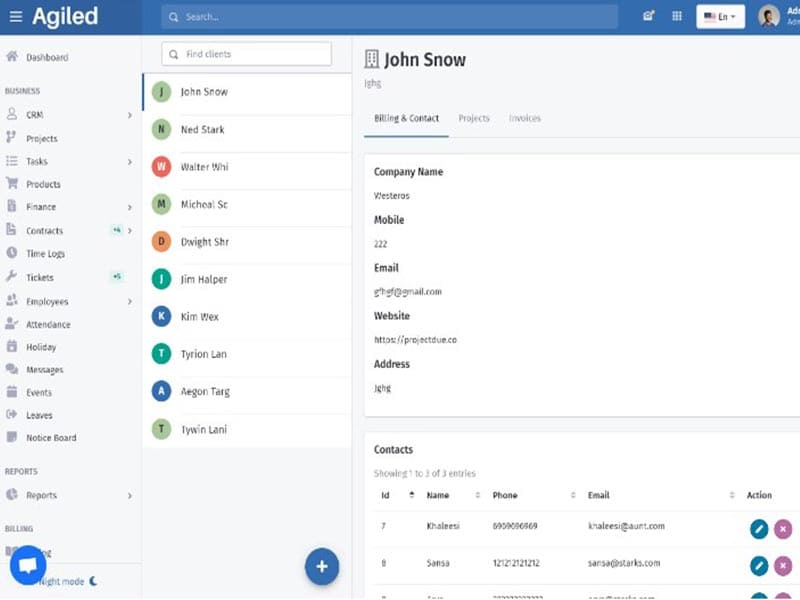This screenshot has width=800, height=600.
Task: Switch to the Projects tab
Action: pos(474,118)
